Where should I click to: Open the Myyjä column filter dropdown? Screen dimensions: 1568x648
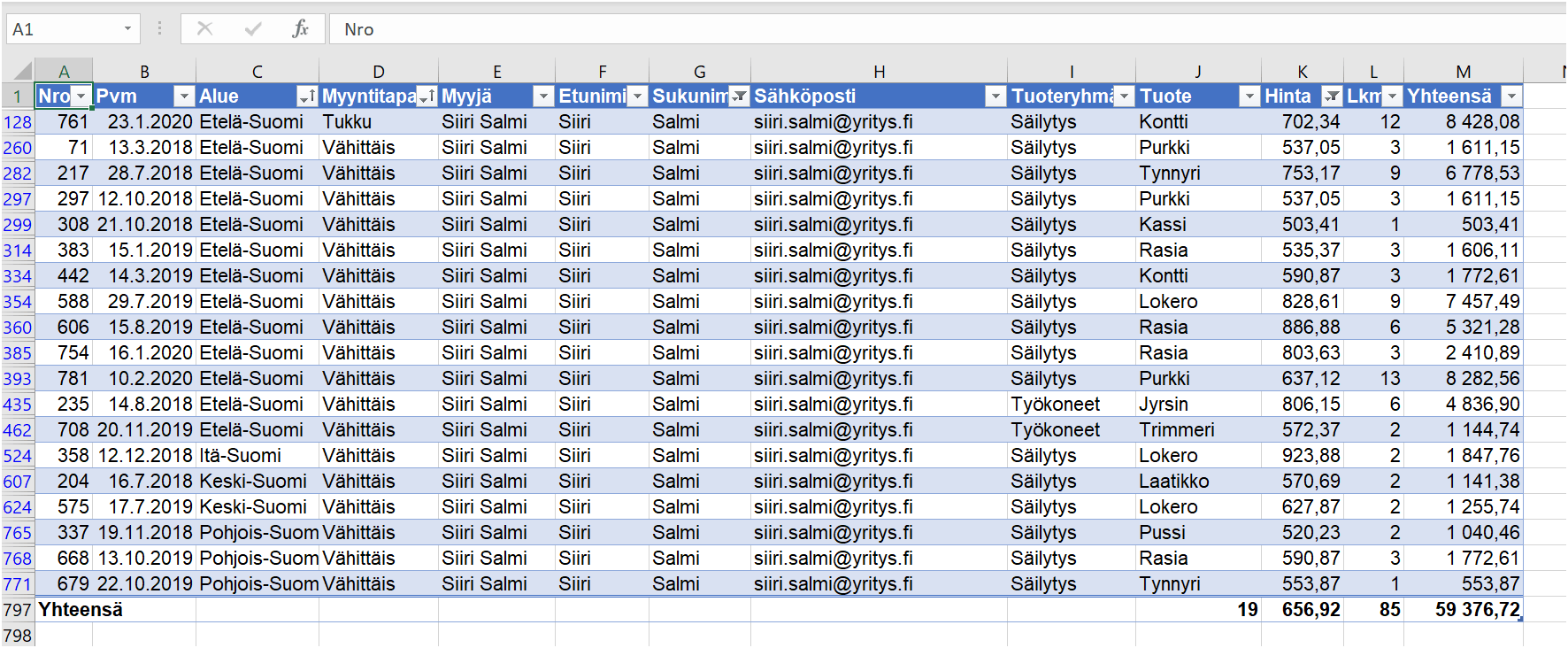click(543, 96)
